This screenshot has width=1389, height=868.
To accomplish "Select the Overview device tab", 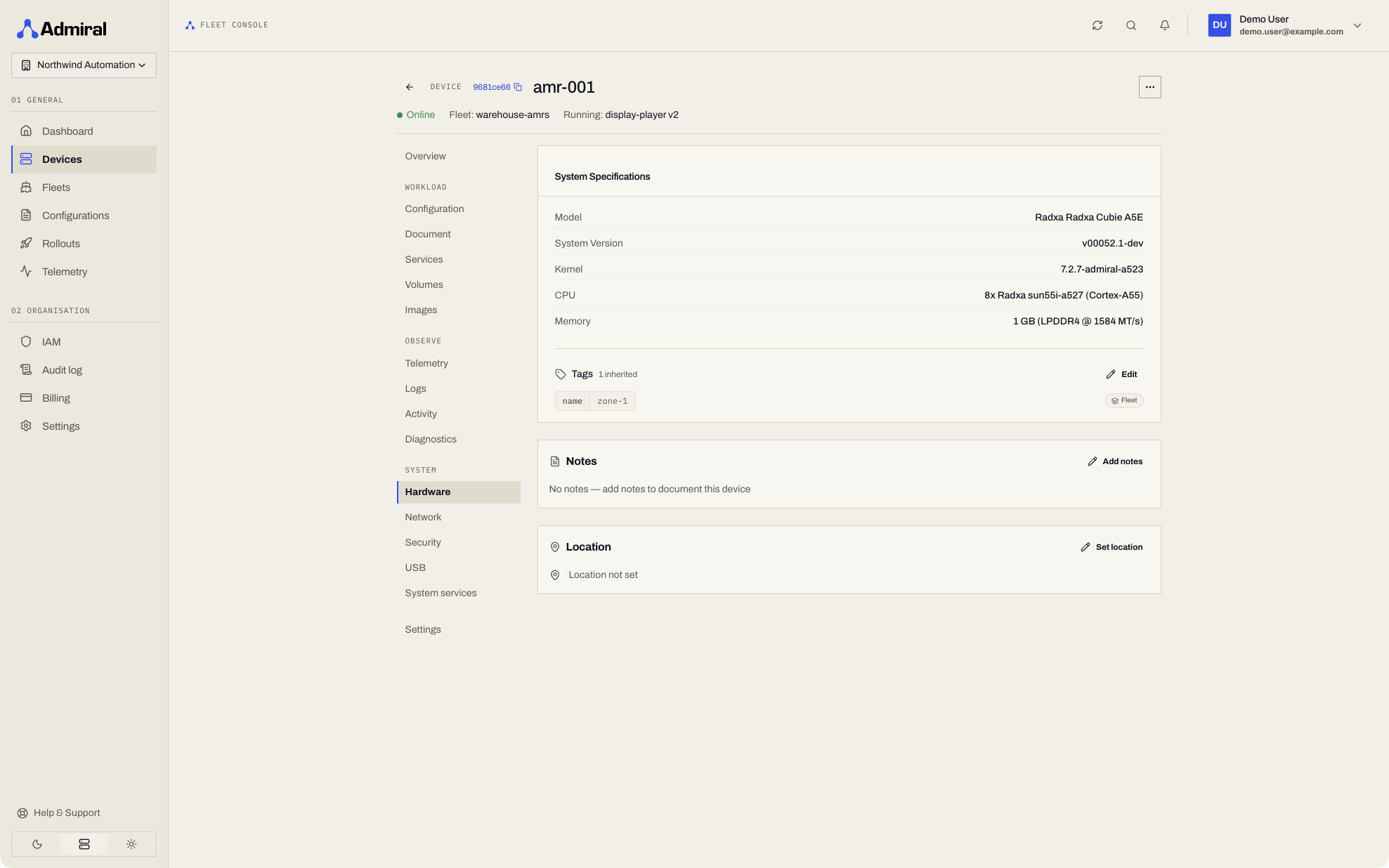I will click(458, 157).
